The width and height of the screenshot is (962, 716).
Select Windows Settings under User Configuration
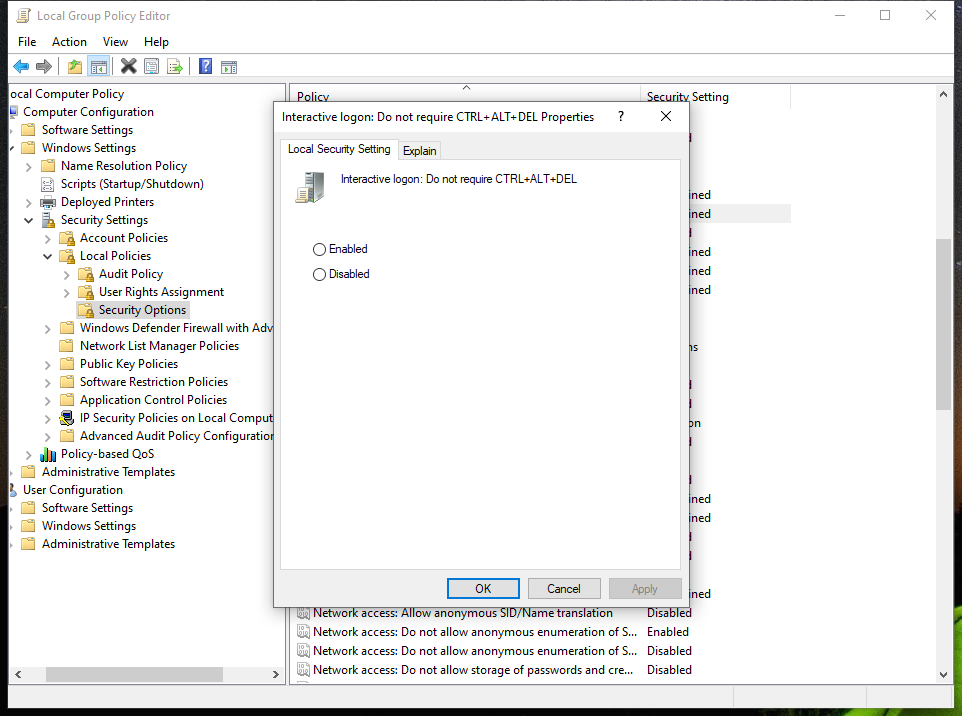tap(89, 526)
